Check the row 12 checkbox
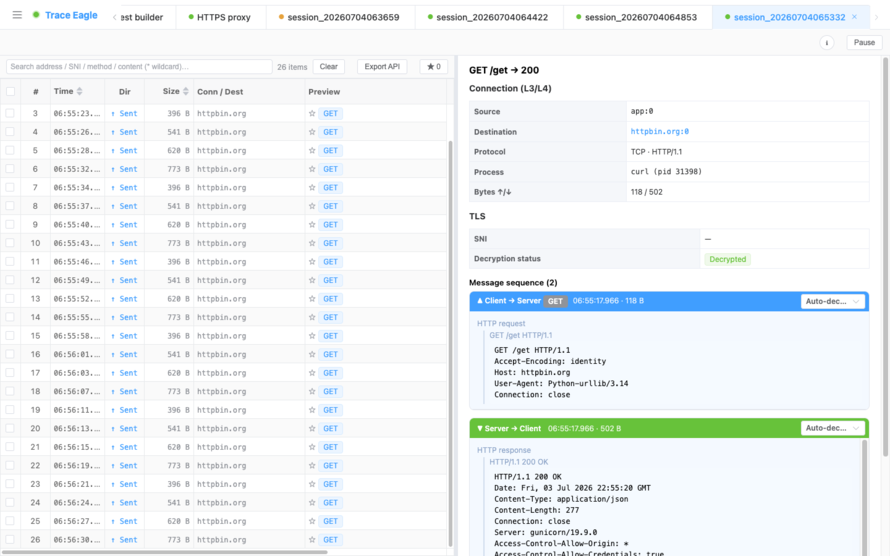 pos(10,280)
